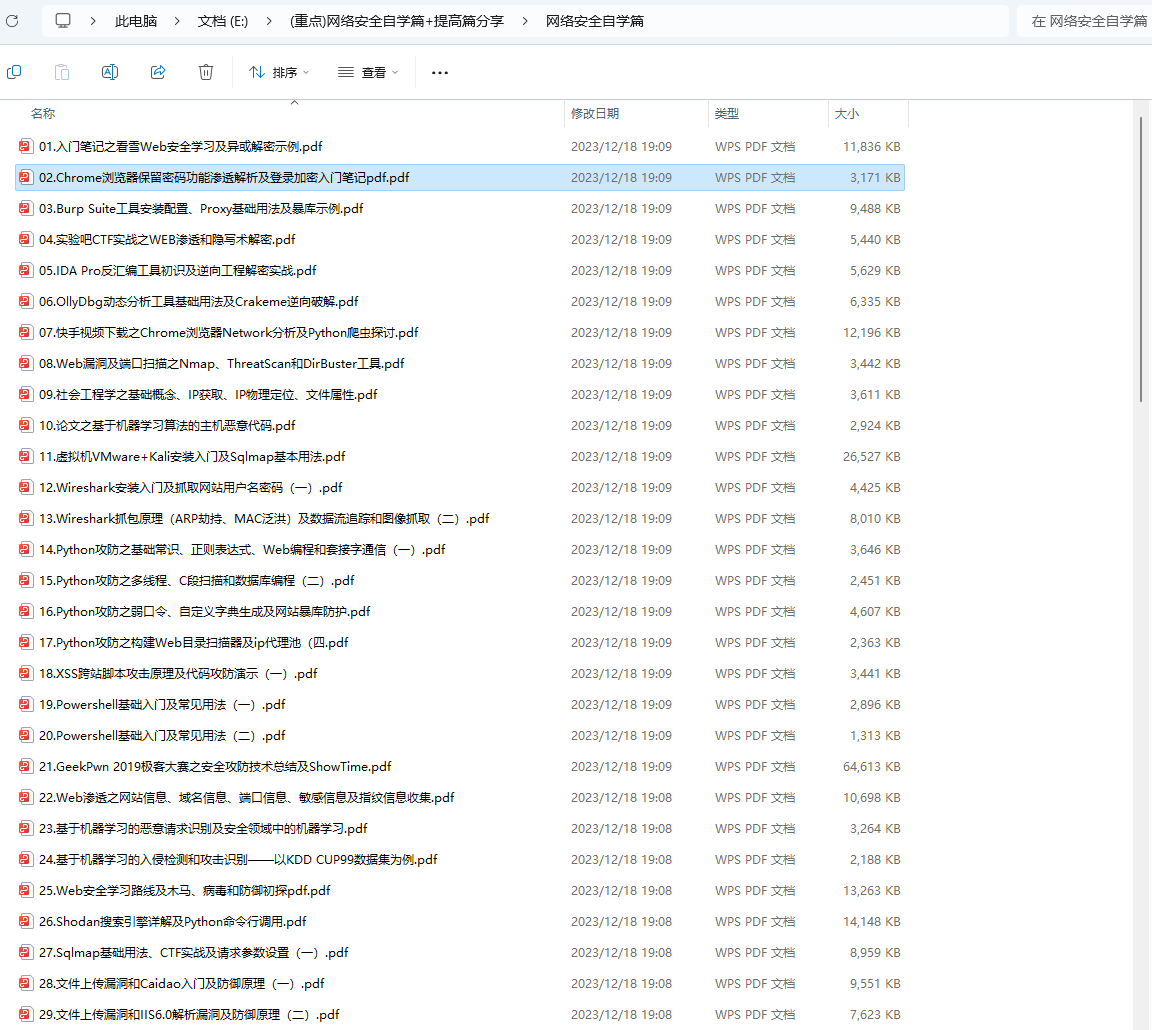Viewport: 1152px width, 1030px height.
Task: Select file 10.论文之基于机器学习算法的主机恶意代码.pdf
Action: pos(460,425)
